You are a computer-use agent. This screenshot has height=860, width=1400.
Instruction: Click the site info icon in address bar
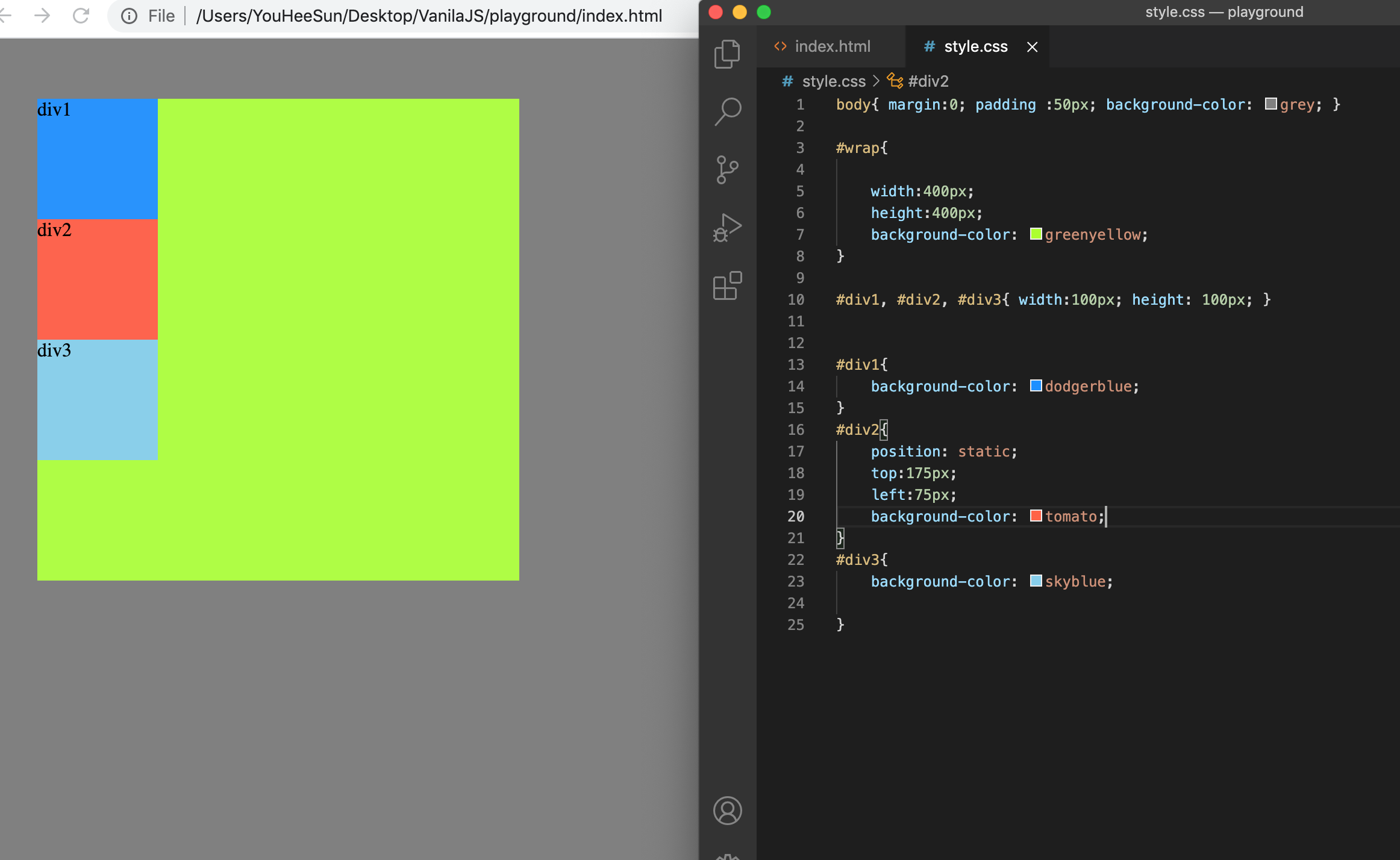coord(129,16)
